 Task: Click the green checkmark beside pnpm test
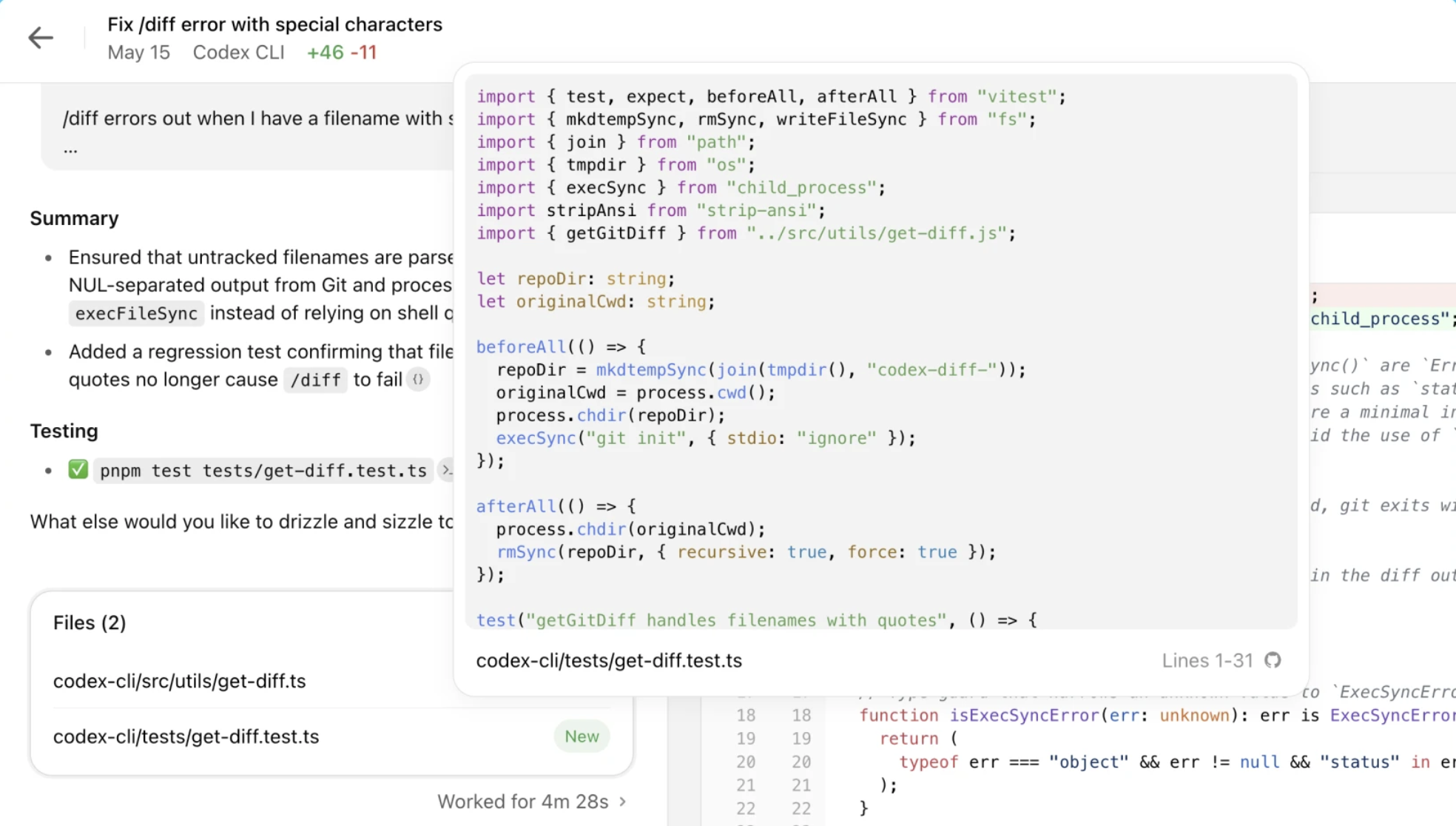pyautogui.click(x=78, y=469)
